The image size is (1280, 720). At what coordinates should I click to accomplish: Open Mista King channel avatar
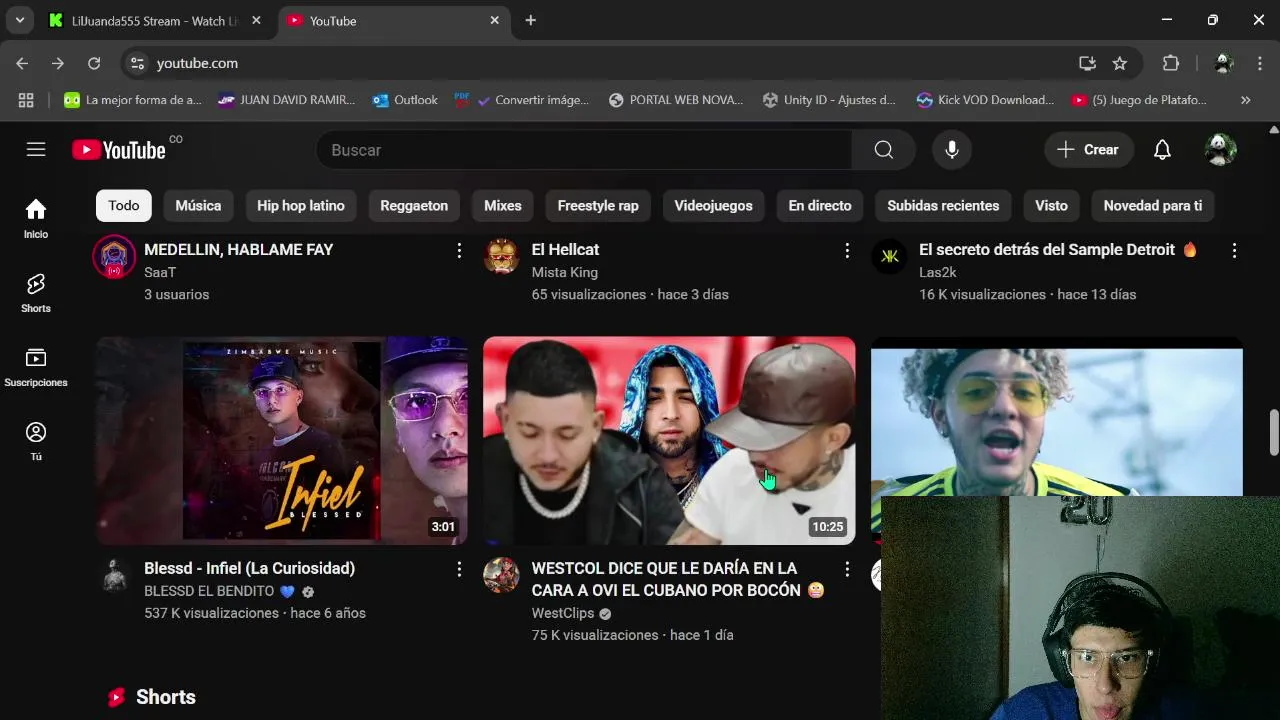[x=501, y=256]
